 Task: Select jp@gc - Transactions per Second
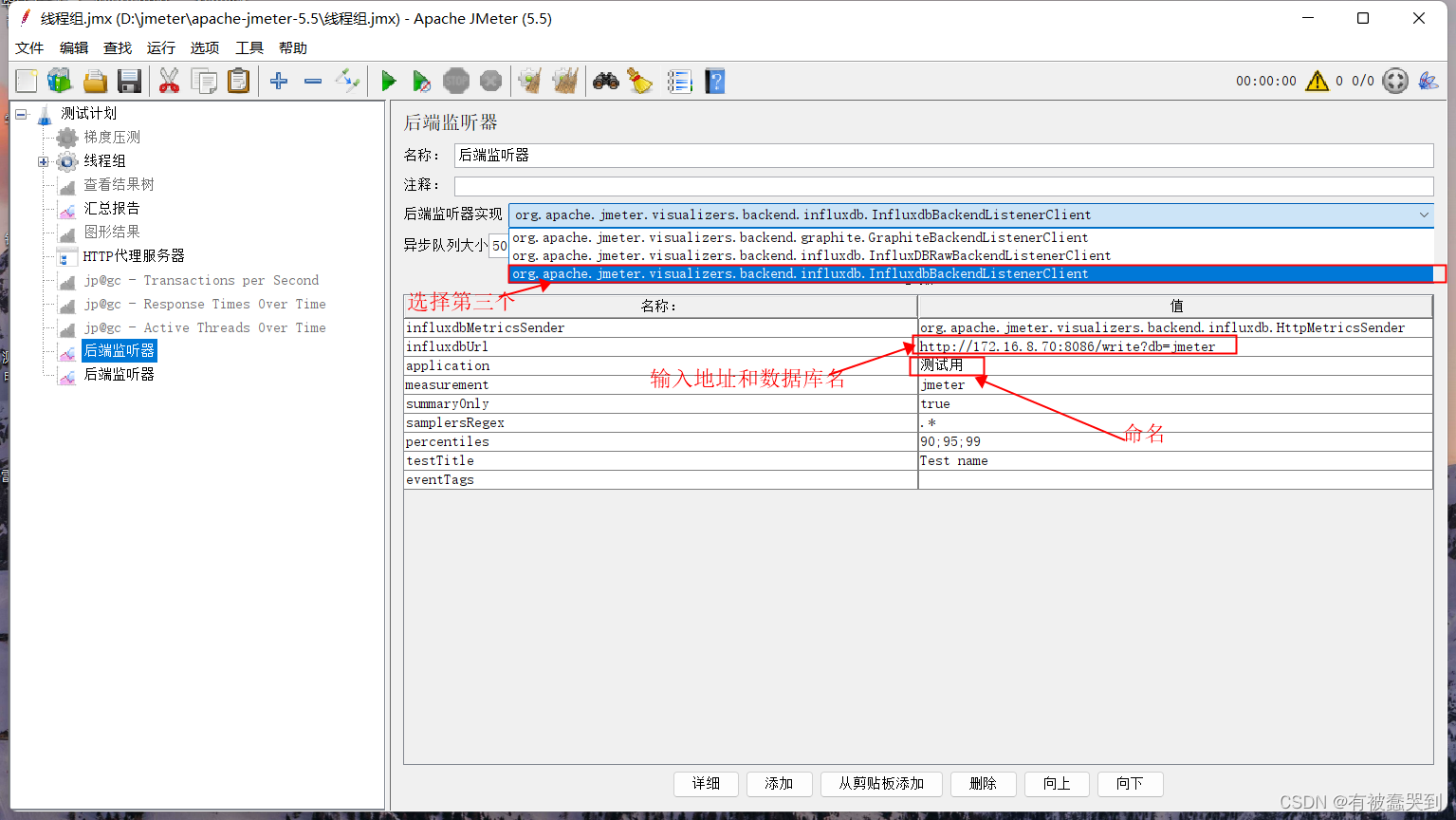click(201, 281)
